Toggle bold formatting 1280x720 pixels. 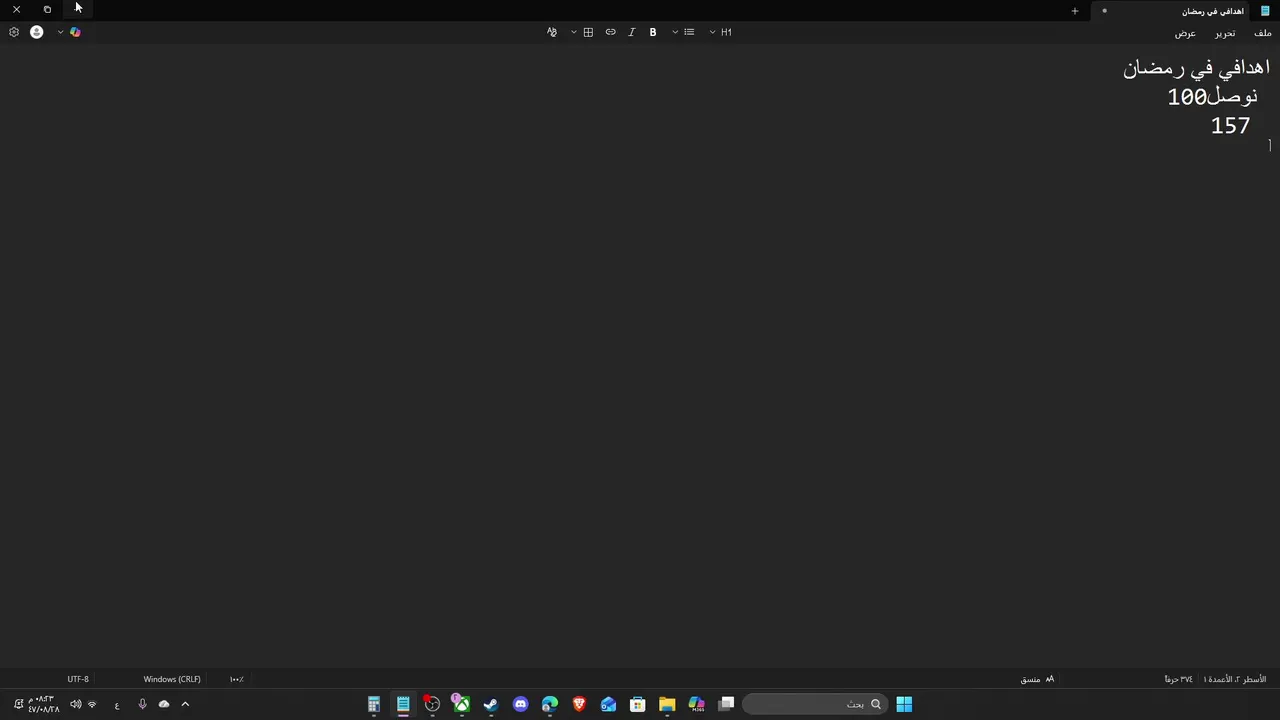(653, 32)
